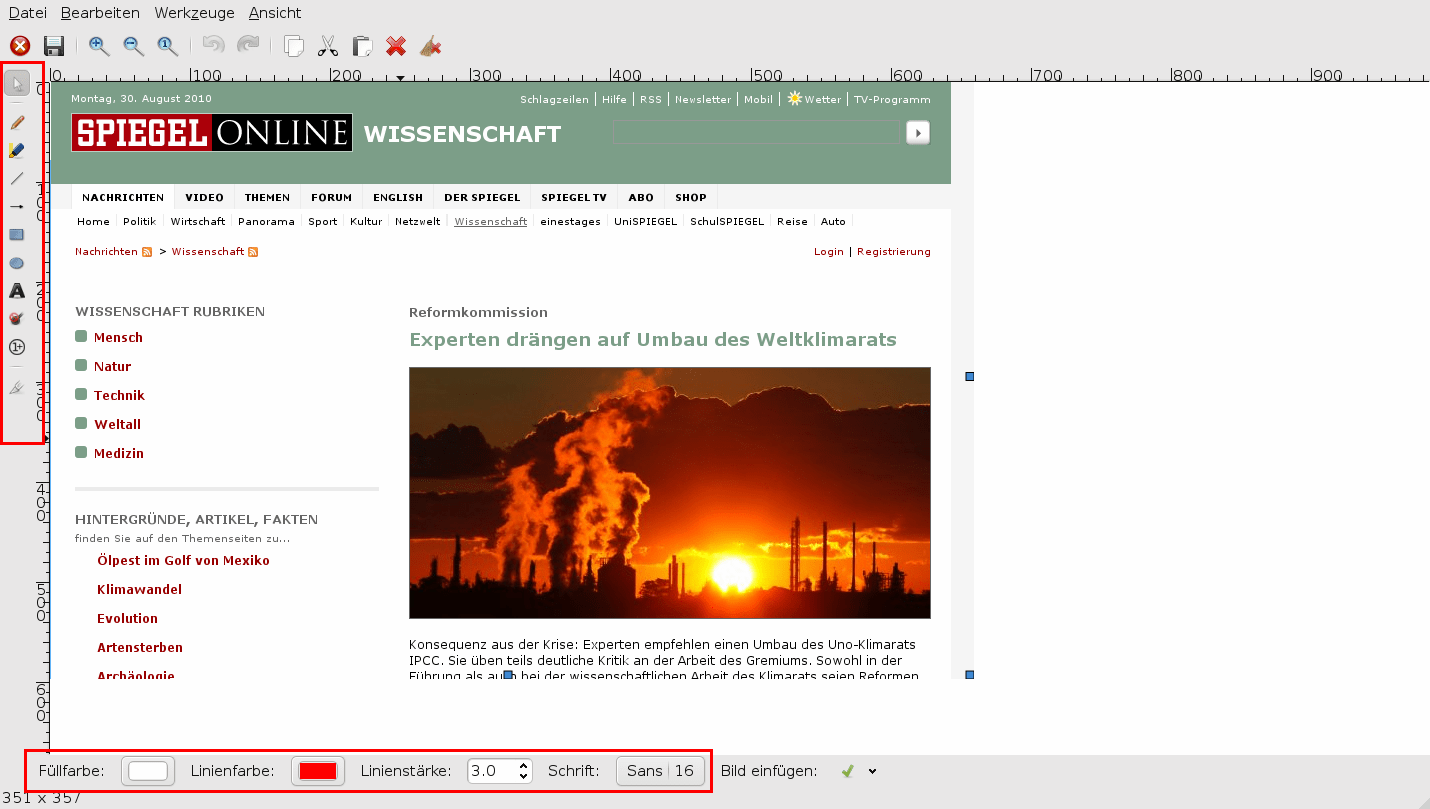Open the Werkzeuge menu
This screenshot has width=1430, height=809.
coord(194,13)
